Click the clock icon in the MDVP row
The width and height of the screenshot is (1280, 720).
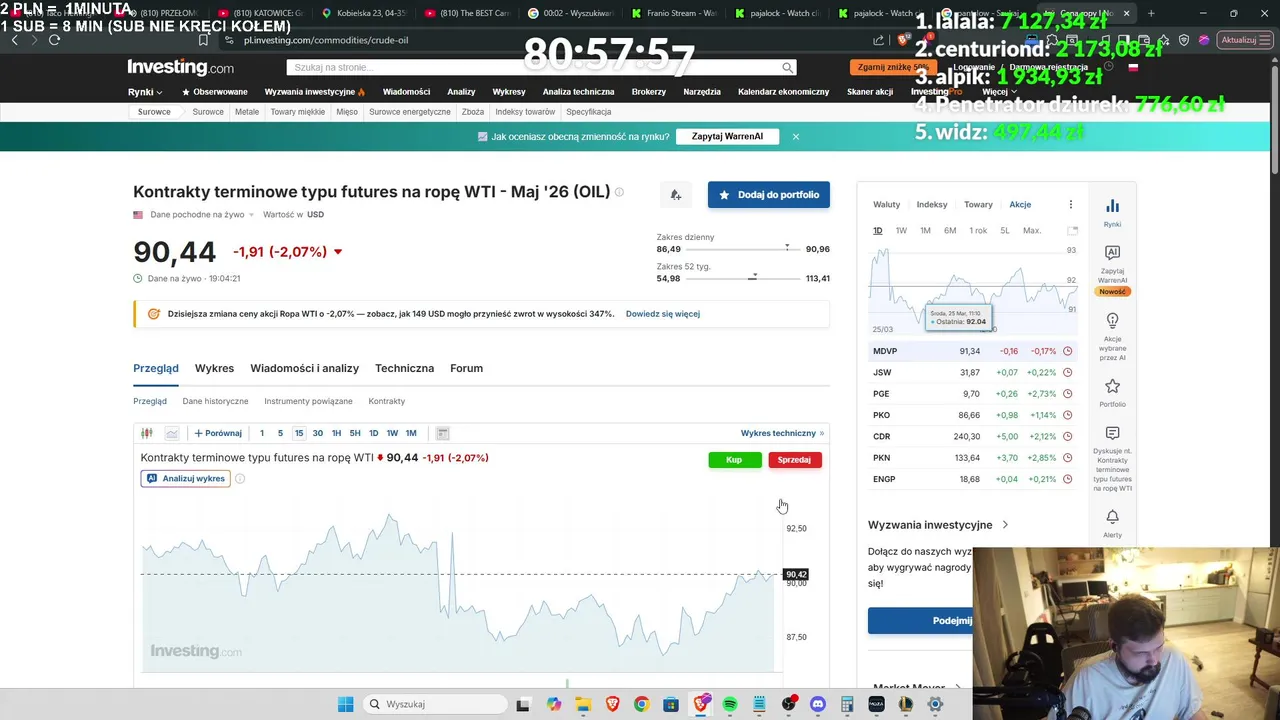pyautogui.click(x=1067, y=351)
